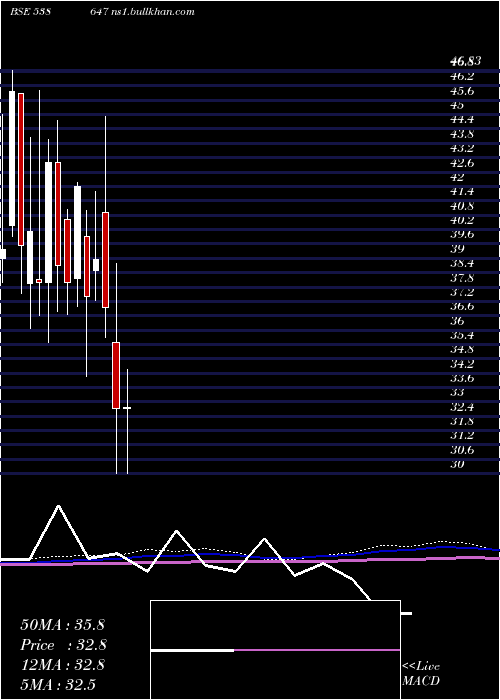Click the ns1.bullkhan.com header text

(155, 12)
